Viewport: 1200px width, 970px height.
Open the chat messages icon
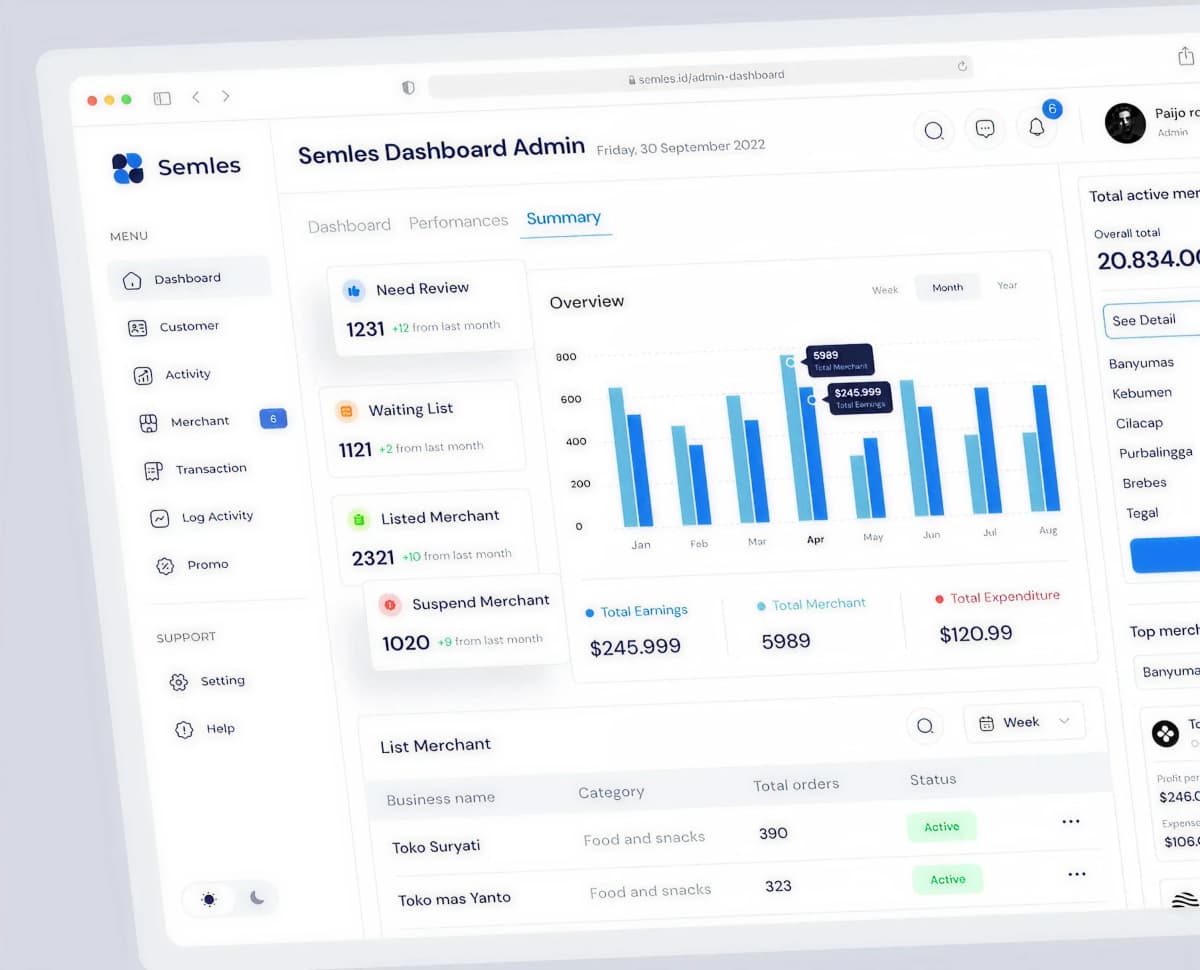click(x=985, y=128)
